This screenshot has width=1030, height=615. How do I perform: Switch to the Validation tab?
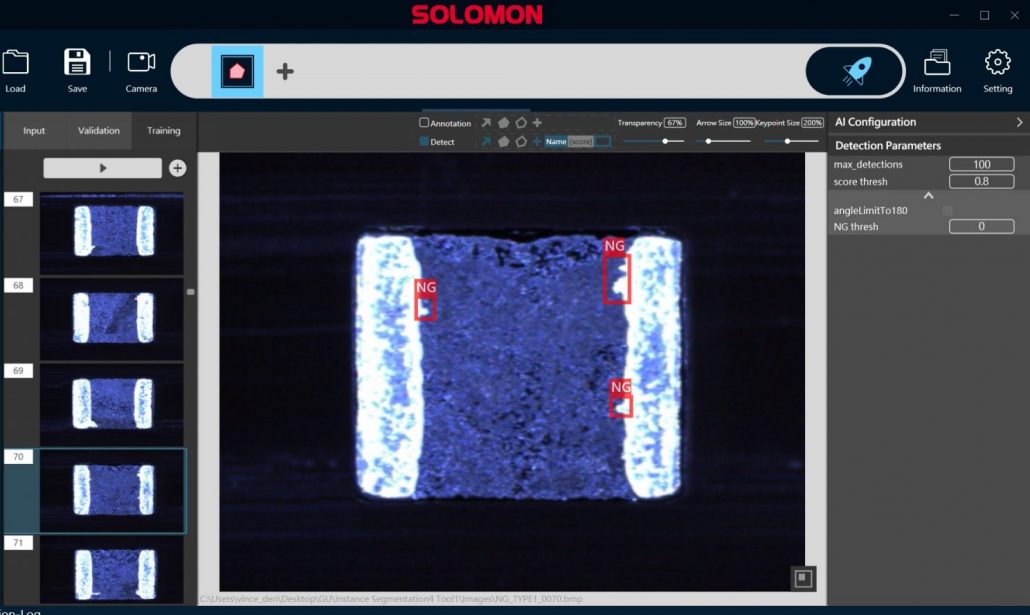(99, 130)
